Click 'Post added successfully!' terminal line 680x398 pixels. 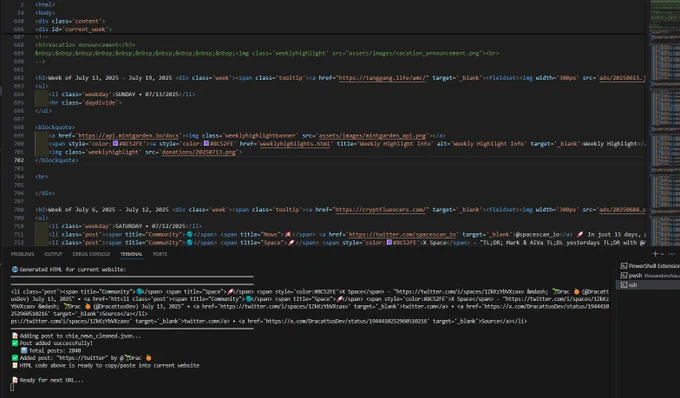click(56, 343)
